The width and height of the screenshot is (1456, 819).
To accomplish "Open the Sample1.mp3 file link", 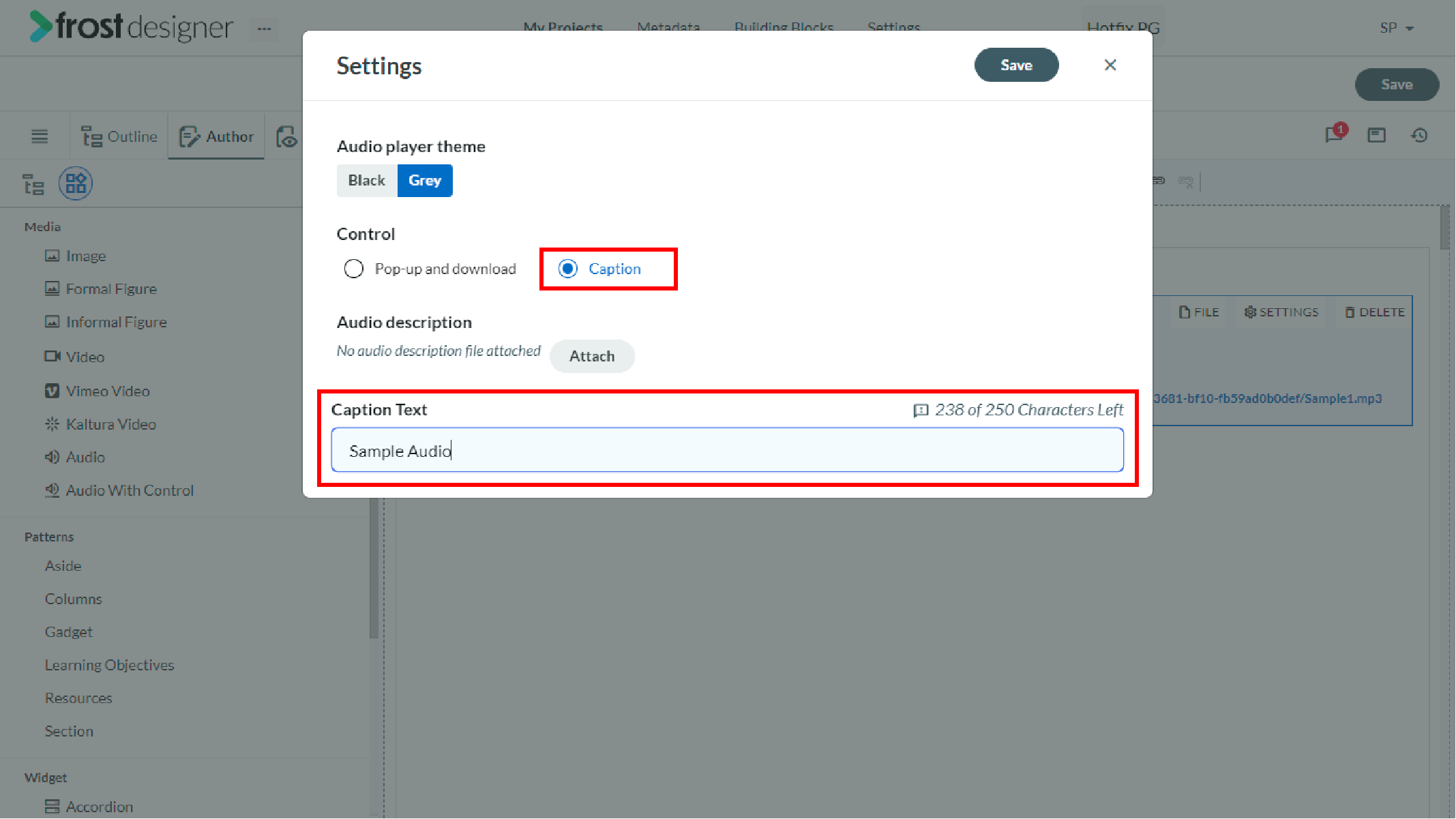I will point(1268,398).
